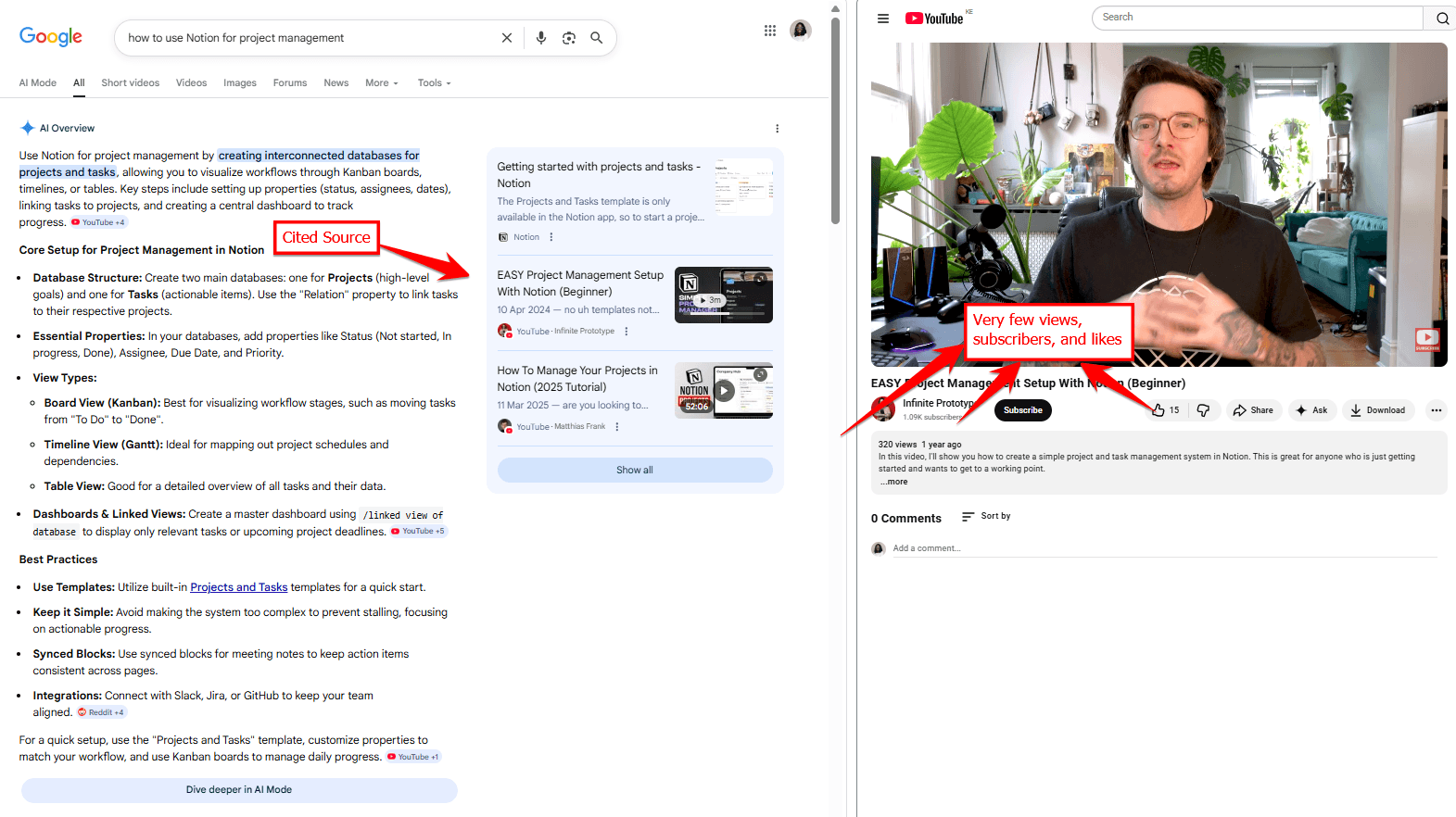Open How To Manage Your Projects result

pyautogui.click(x=577, y=379)
